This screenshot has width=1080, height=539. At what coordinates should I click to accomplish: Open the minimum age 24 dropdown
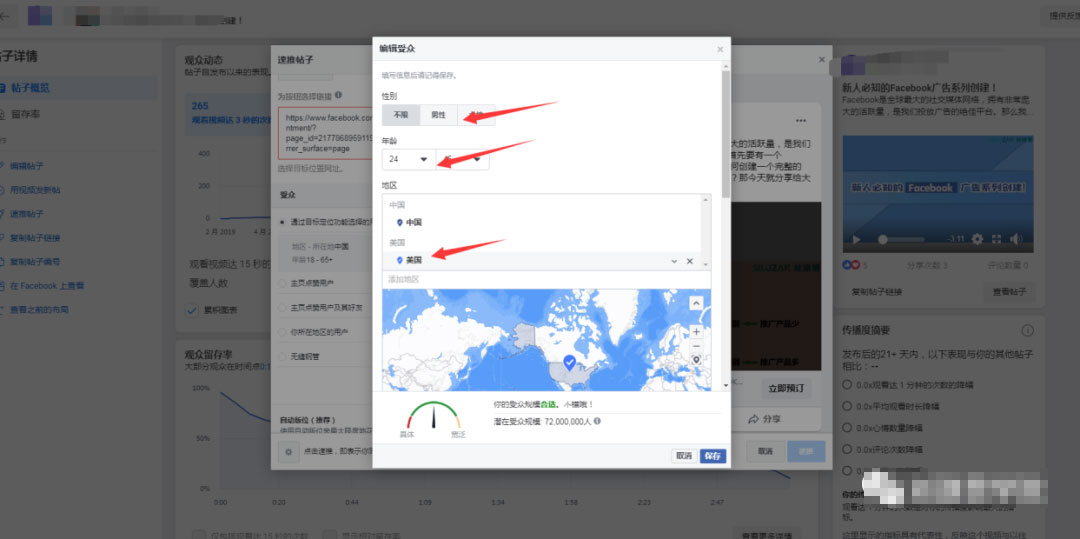click(x=408, y=159)
